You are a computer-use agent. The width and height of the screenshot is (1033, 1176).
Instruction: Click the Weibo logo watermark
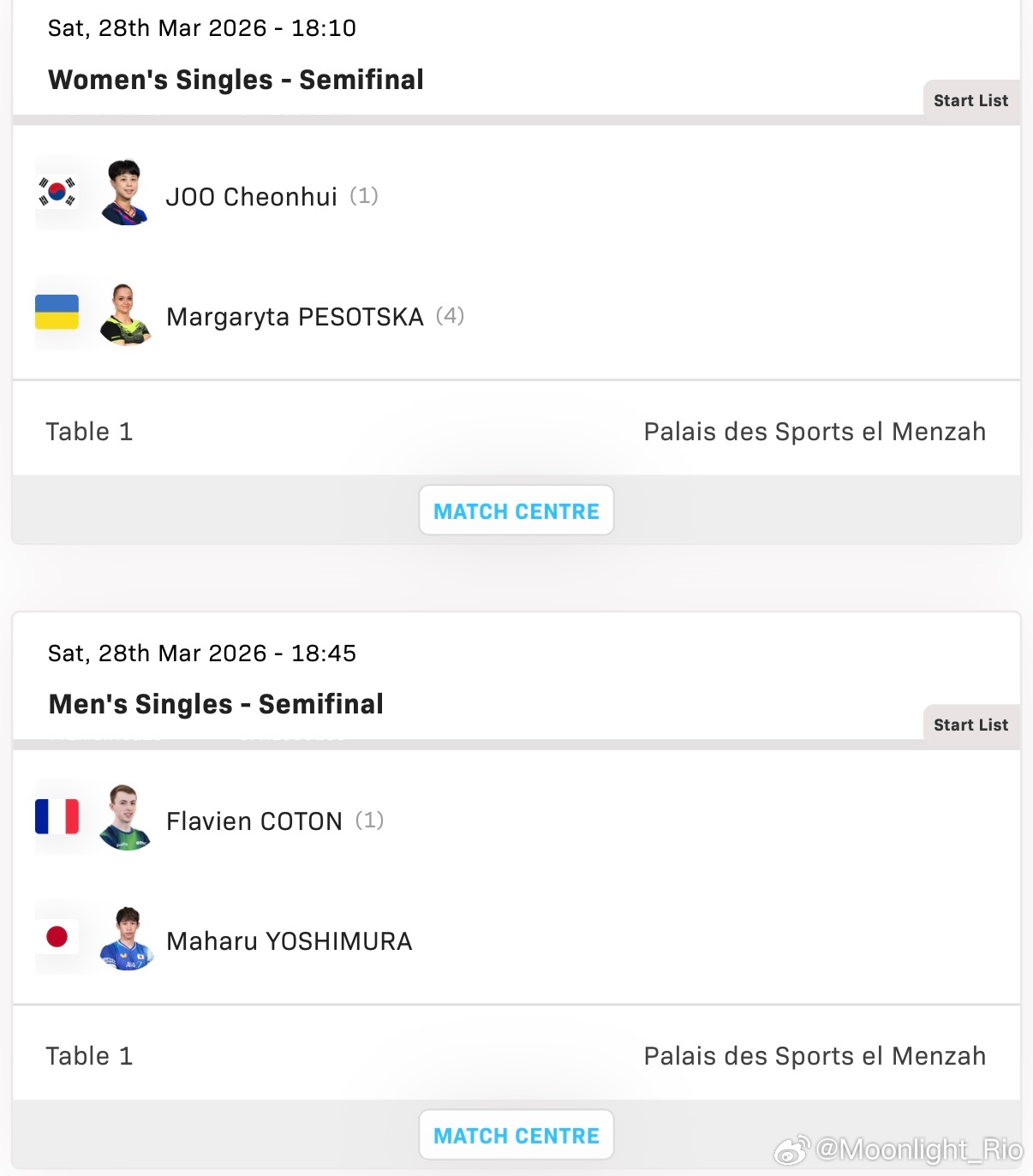(x=792, y=1149)
